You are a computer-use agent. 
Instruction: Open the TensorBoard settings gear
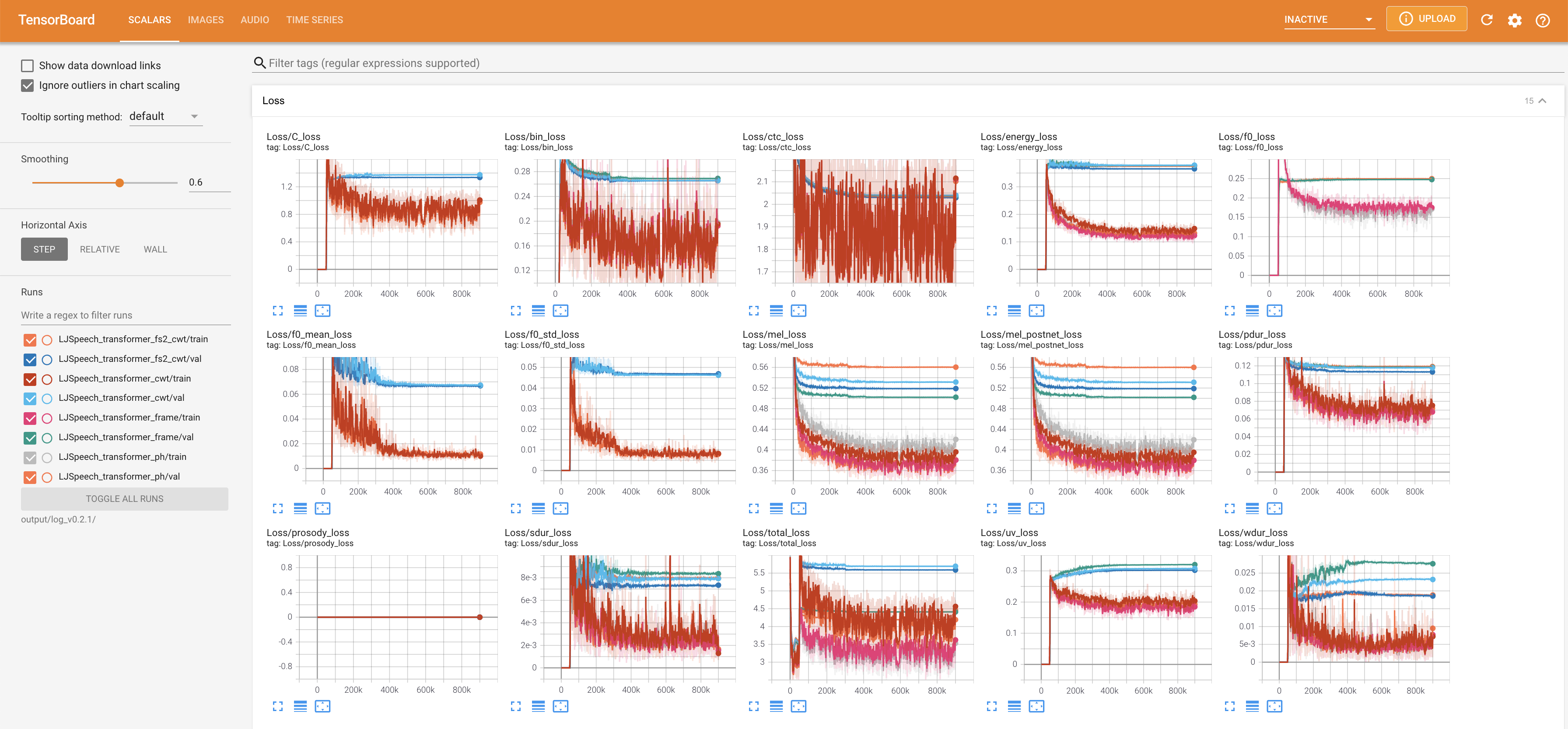1515,20
